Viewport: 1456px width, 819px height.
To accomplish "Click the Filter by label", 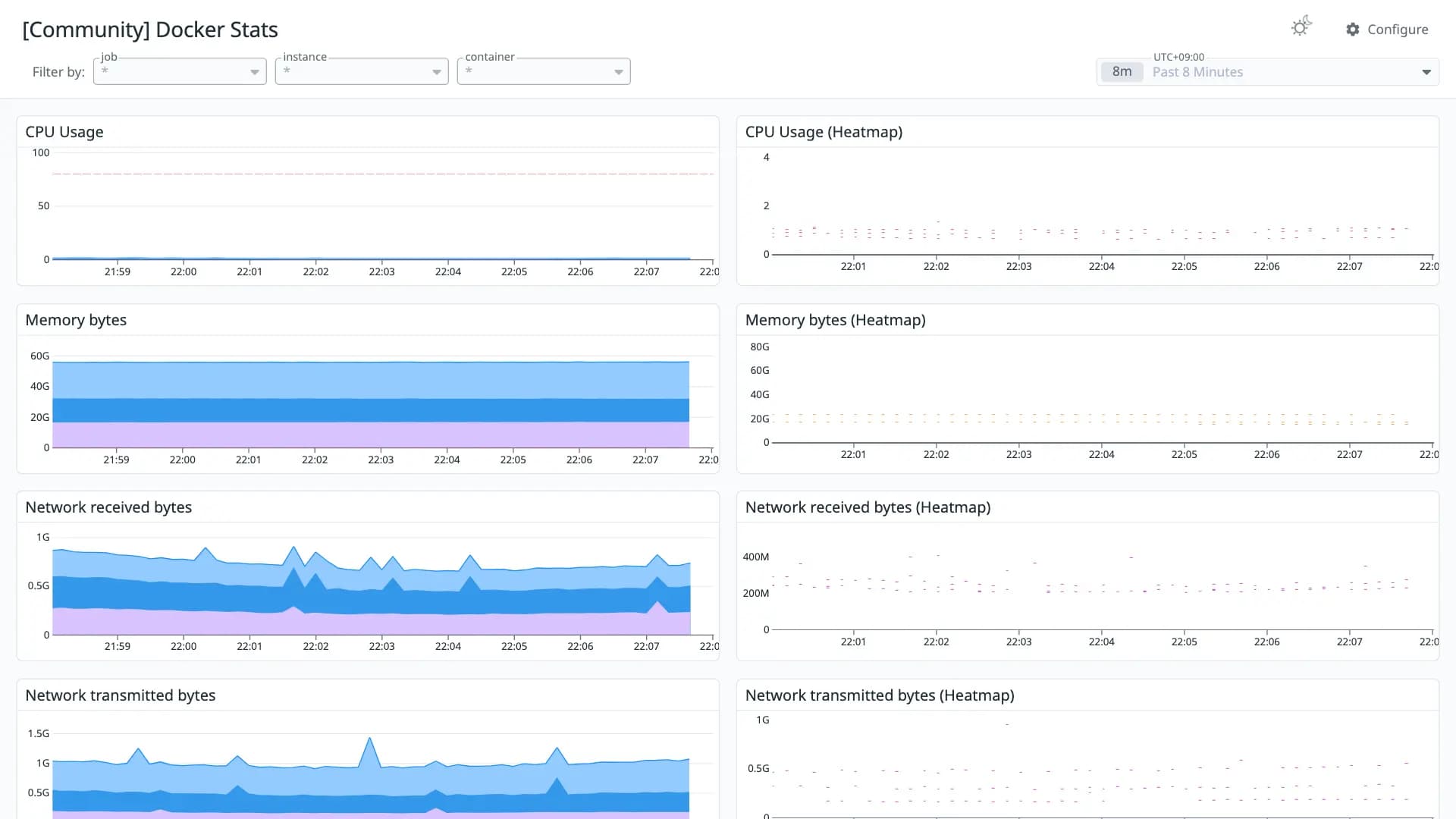I will (x=58, y=72).
